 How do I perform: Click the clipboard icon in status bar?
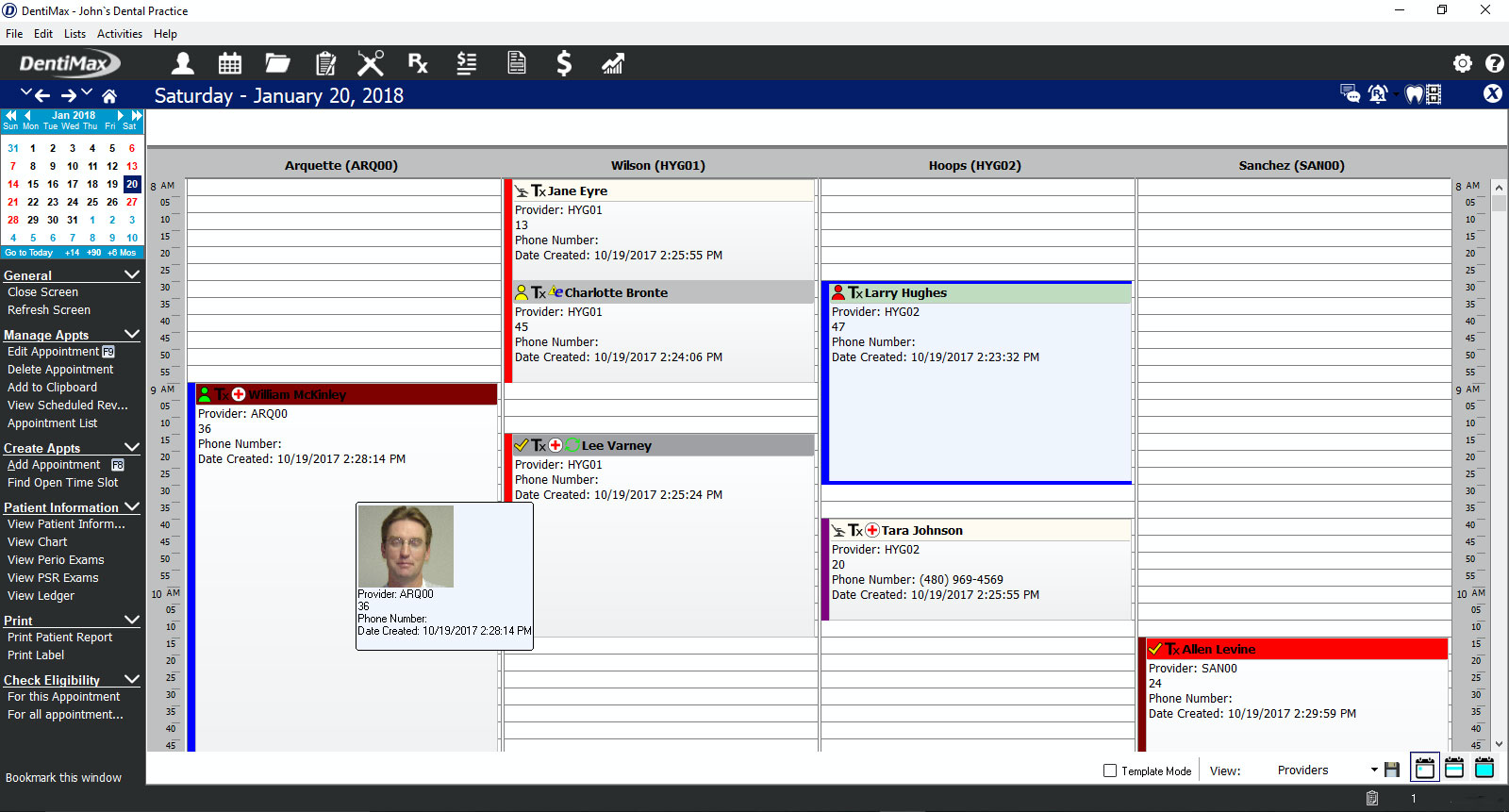(1372, 798)
